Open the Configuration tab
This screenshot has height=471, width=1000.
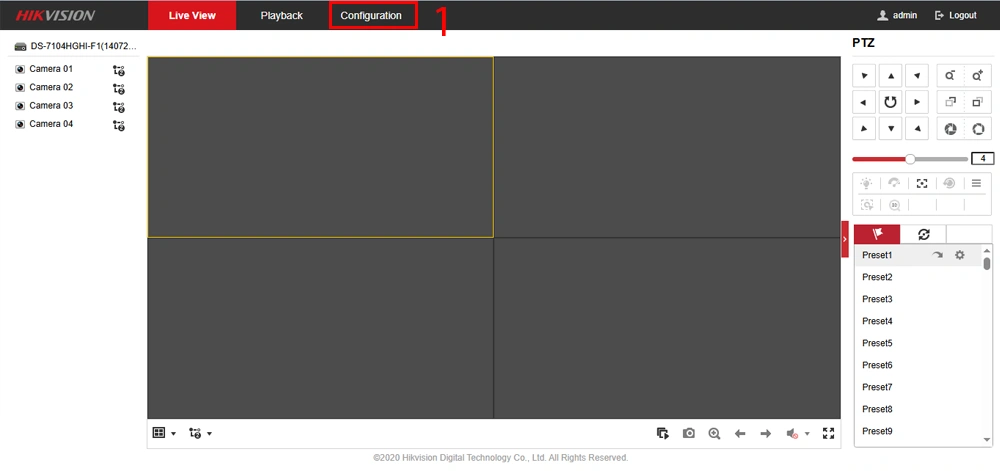[x=371, y=16]
